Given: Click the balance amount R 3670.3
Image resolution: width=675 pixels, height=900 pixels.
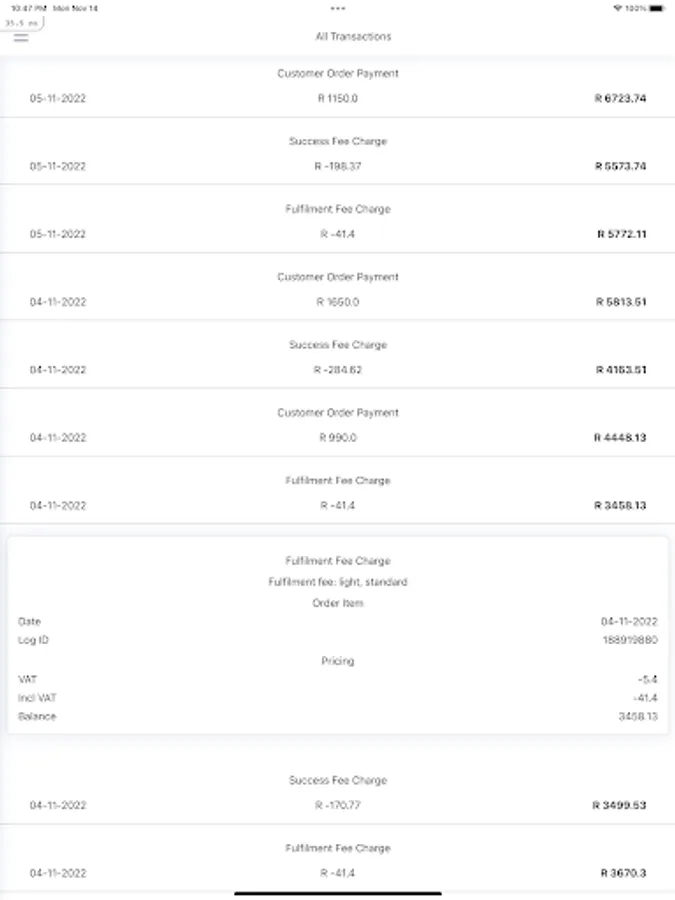Looking at the screenshot, I should pyautogui.click(x=623, y=873).
